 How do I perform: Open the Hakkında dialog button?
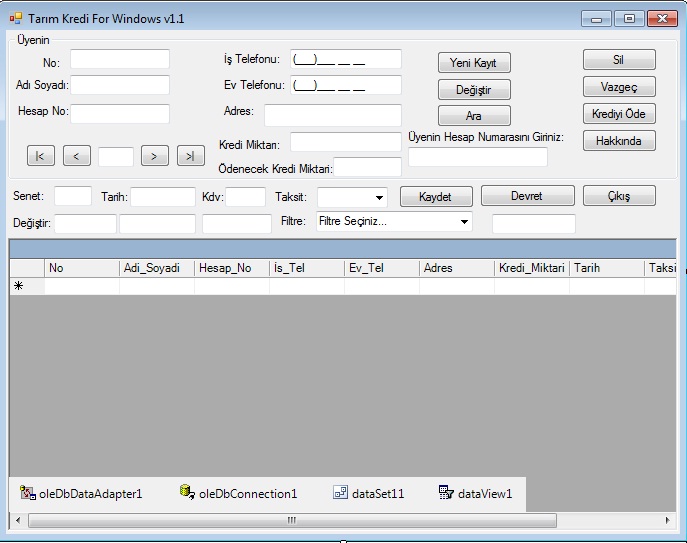point(619,141)
